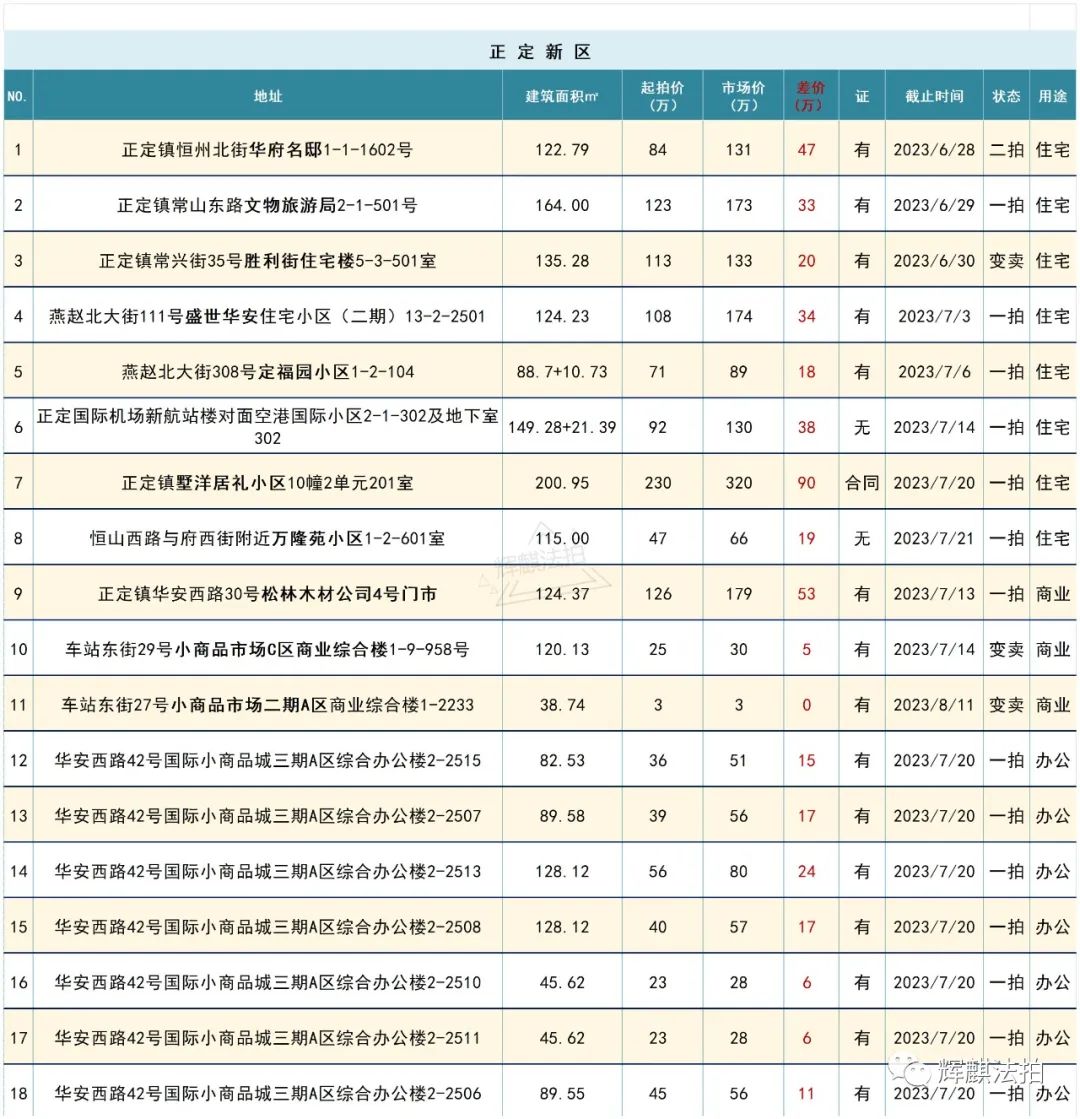Click address 万隆苑小区1-2-601室

267,538
